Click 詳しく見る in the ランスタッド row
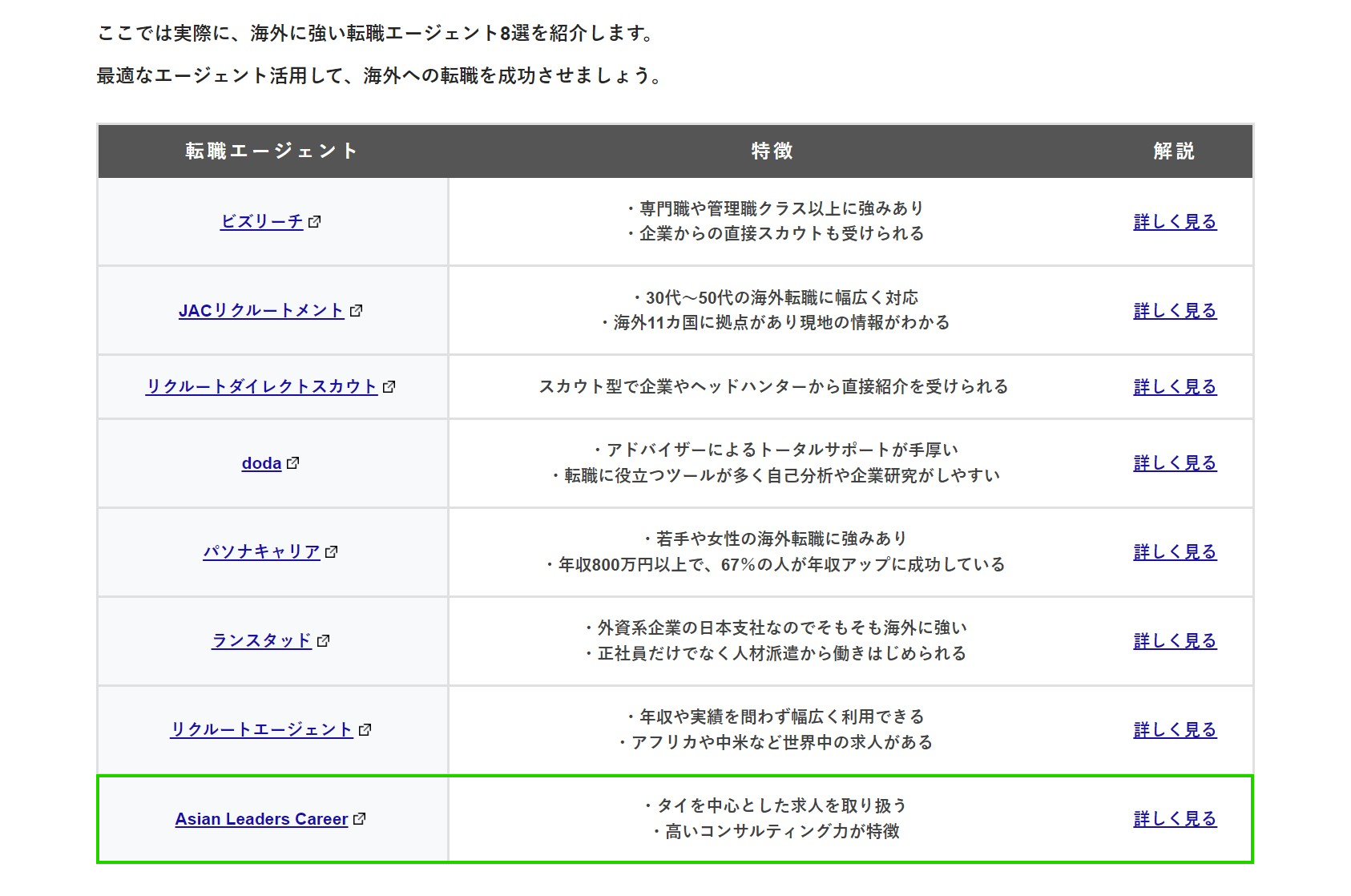The image size is (1351, 896). point(1175,640)
